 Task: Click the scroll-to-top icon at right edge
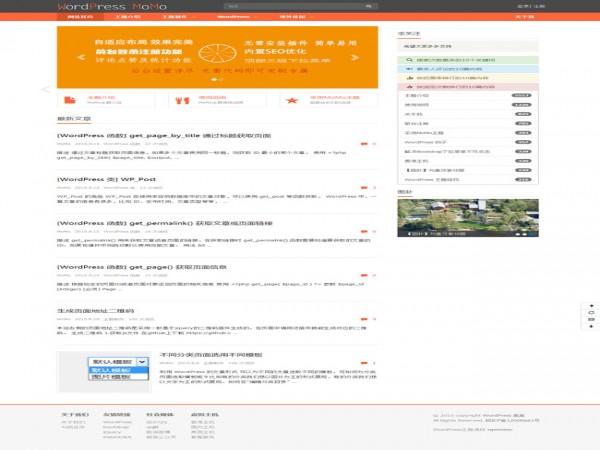point(589,305)
